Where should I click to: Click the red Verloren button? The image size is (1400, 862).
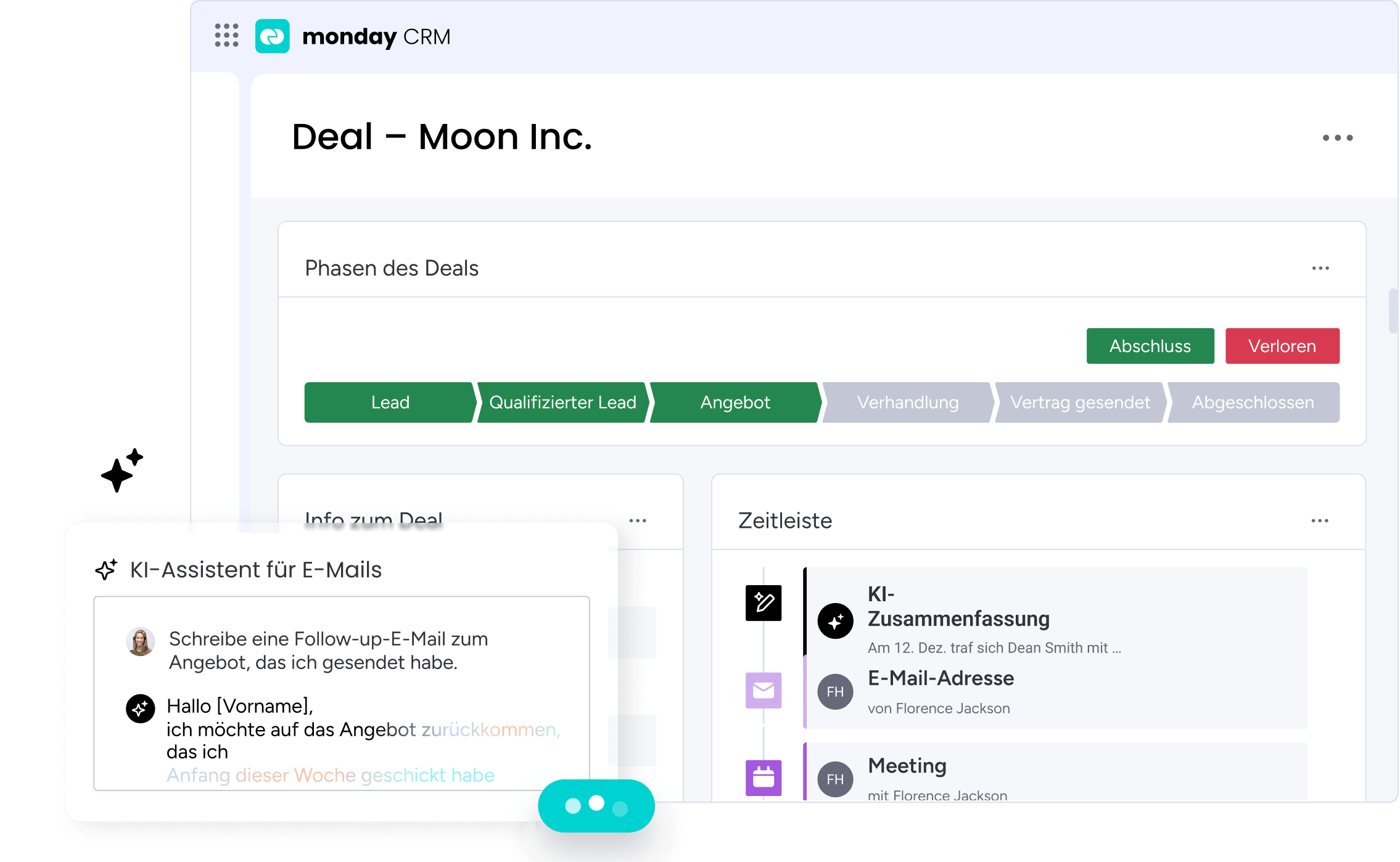tap(1282, 346)
